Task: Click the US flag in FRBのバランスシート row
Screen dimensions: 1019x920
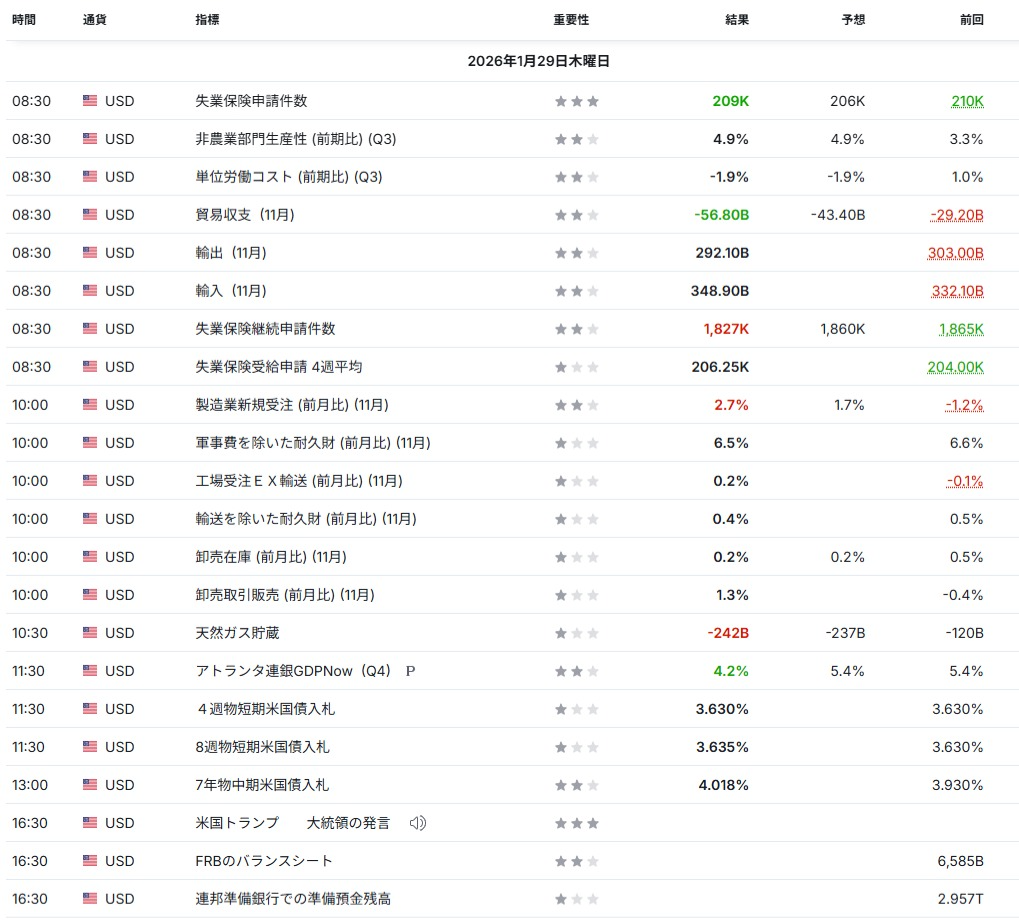Action: coord(90,861)
